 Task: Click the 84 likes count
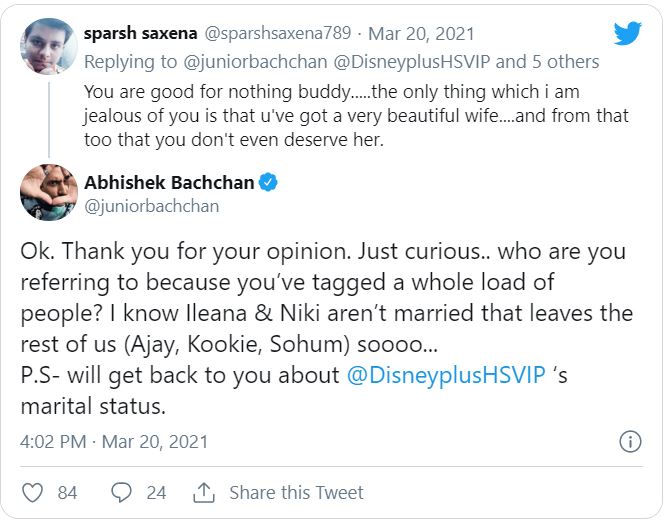pos(67,492)
